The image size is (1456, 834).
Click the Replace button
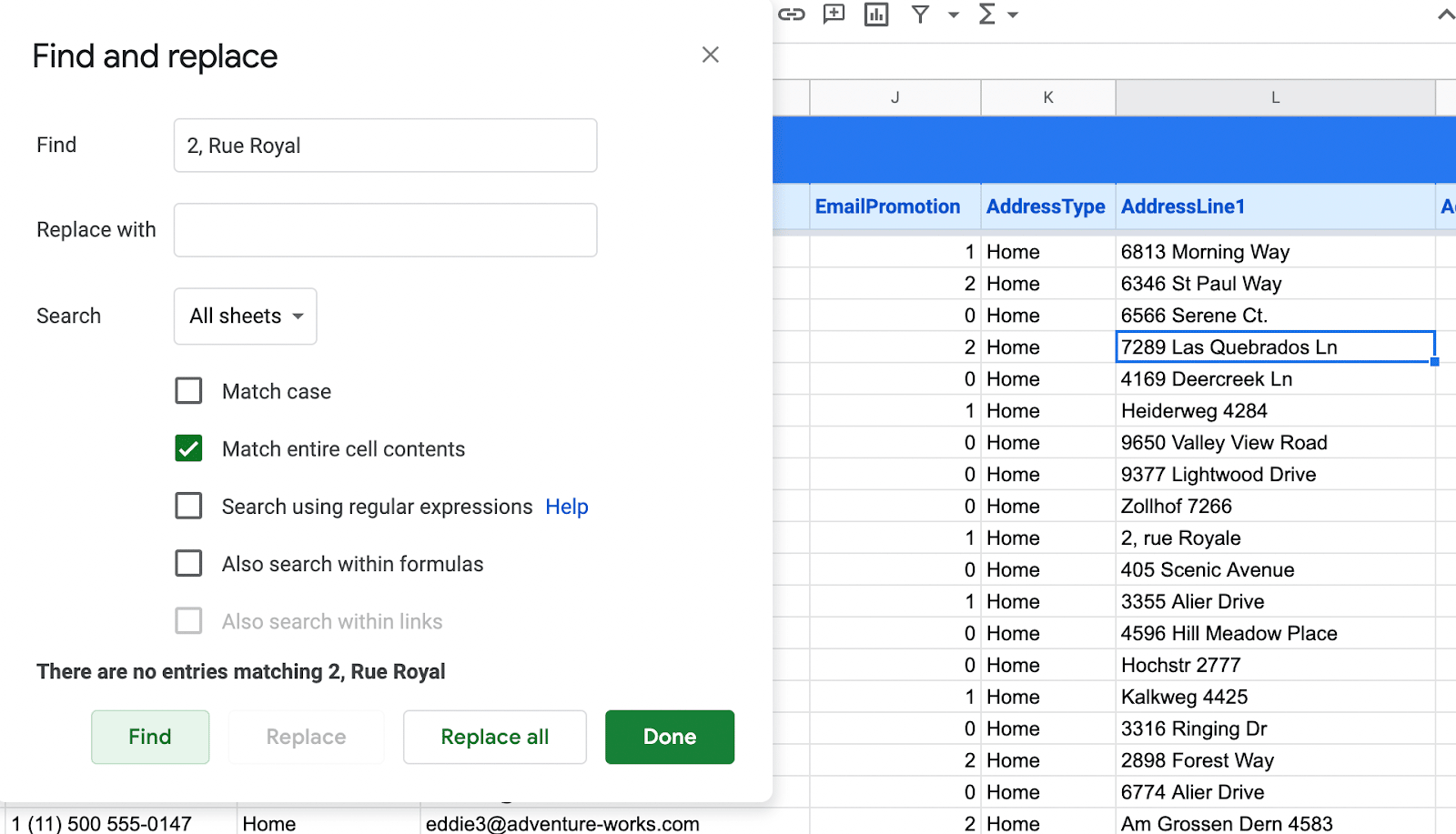point(306,737)
